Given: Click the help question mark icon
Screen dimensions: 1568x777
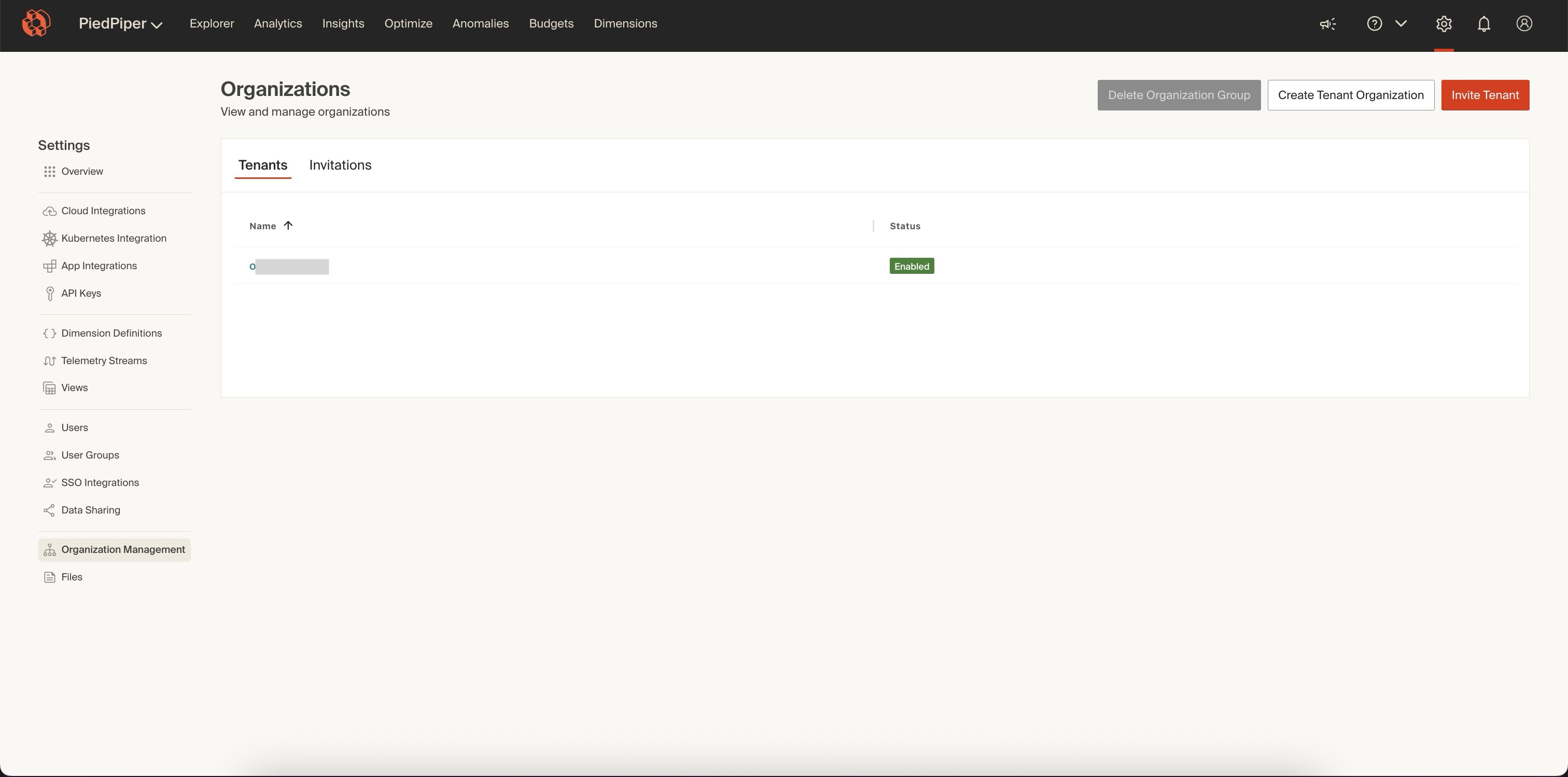Looking at the screenshot, I should point(1374,24).
